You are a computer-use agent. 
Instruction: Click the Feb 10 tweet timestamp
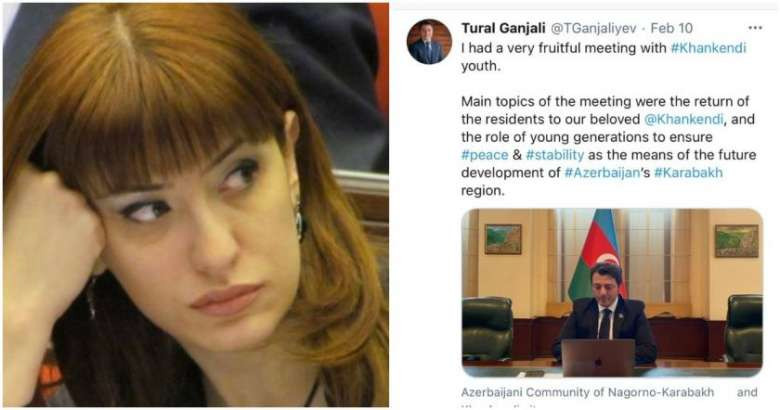(x=672, y=28)
